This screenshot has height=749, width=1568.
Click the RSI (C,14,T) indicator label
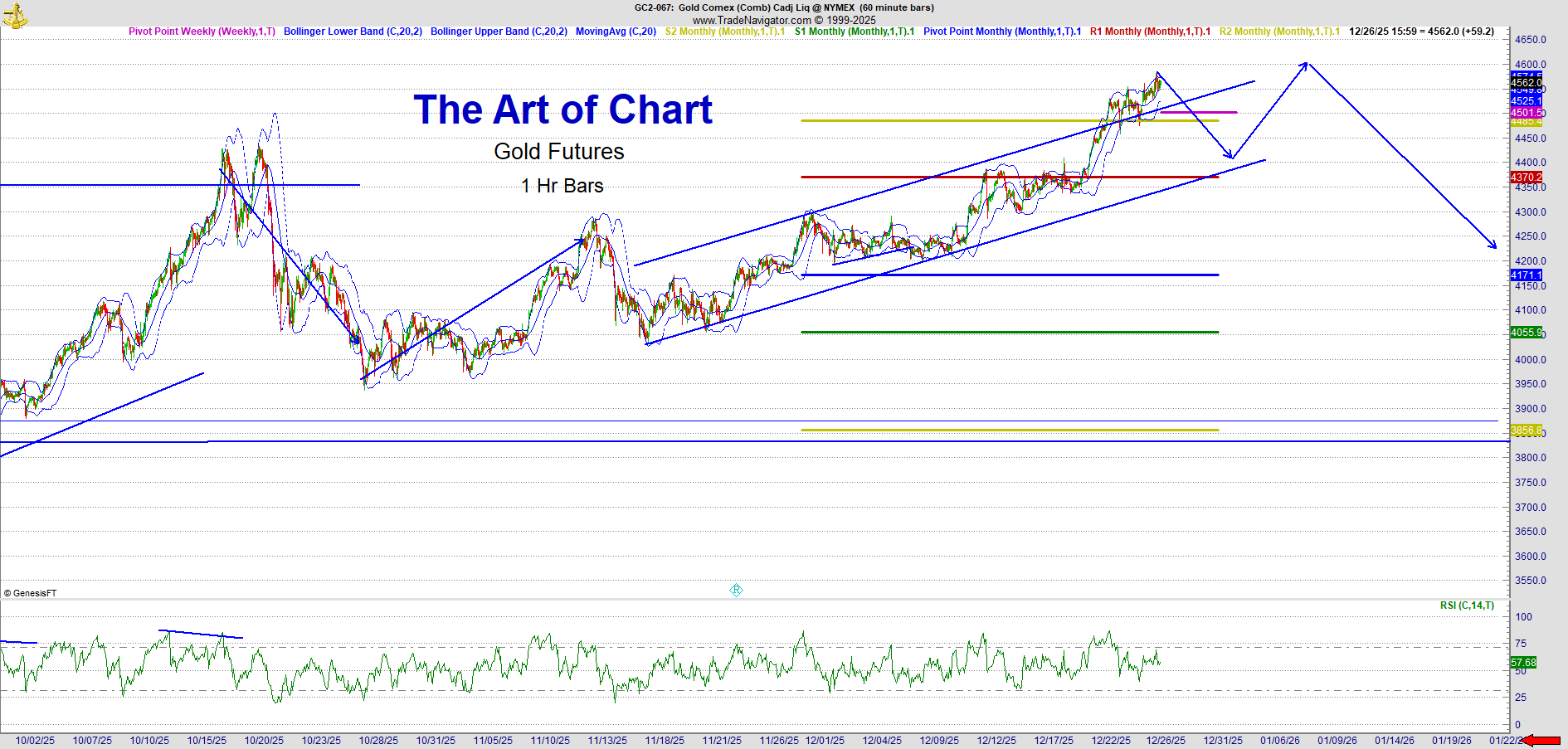(x=1467, y=606)
